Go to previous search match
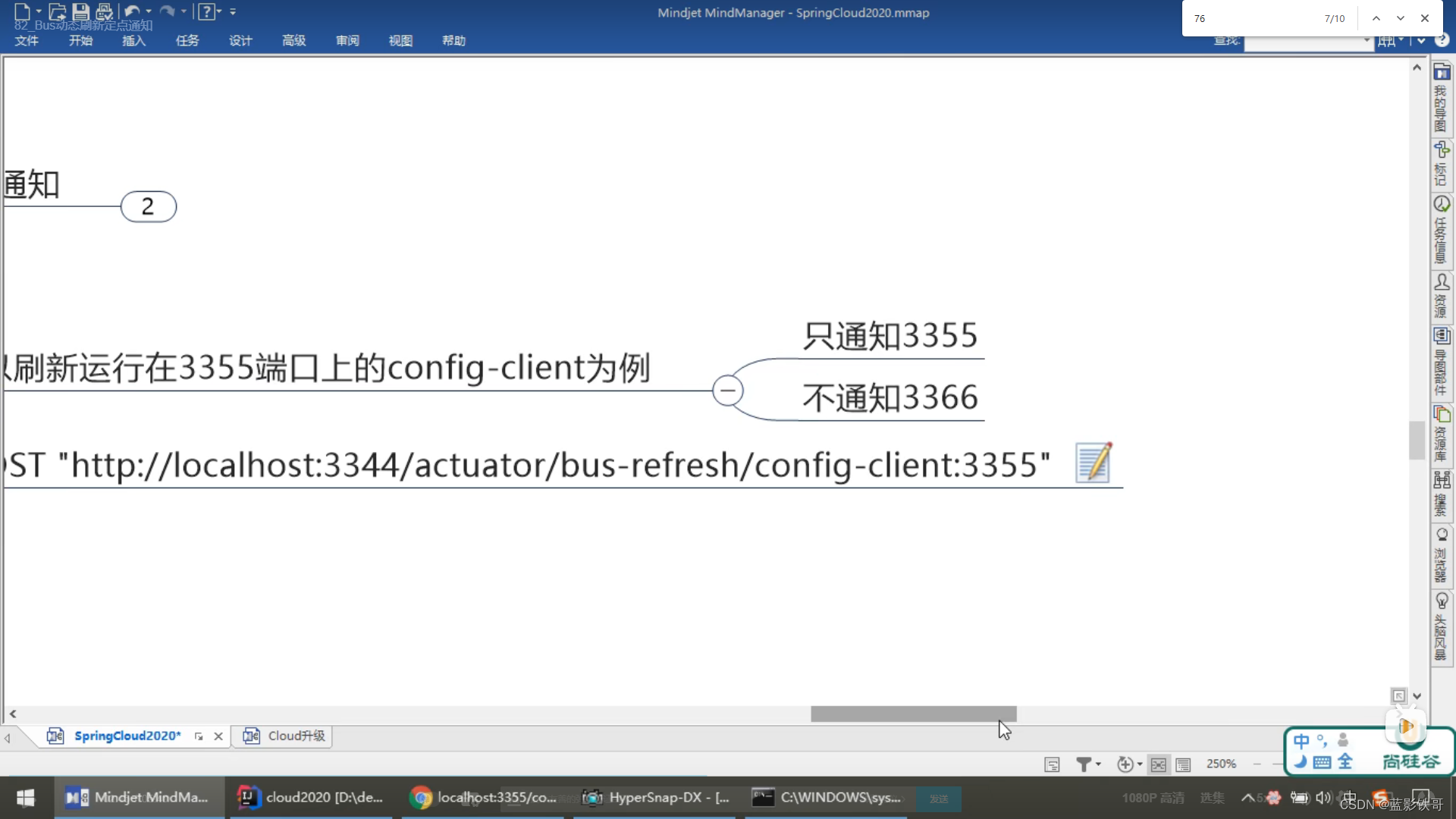The width and height of the screenshot is (1456, 819). click(x=1376, y=18)
